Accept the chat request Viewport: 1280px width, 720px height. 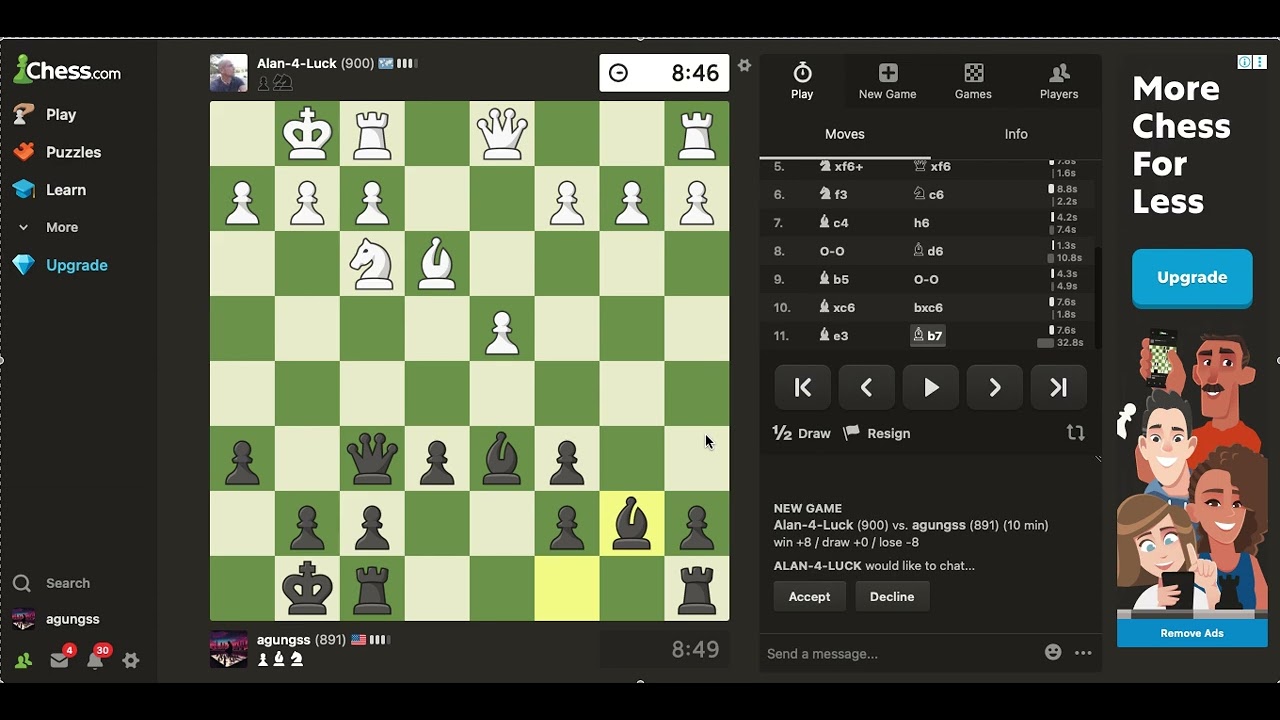click(x=809, y=597)
